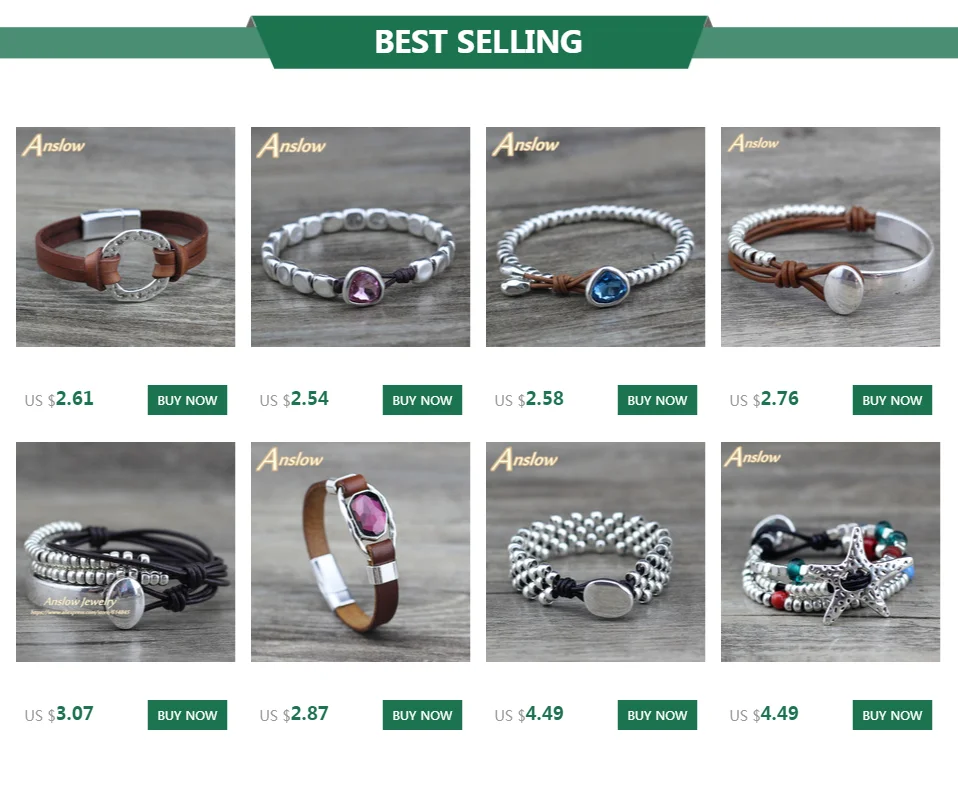The height and width of the screenshot is (793, 958).
Task: Click BUY NOW for the $2.58 bracelet
Action: pos(657,400)
